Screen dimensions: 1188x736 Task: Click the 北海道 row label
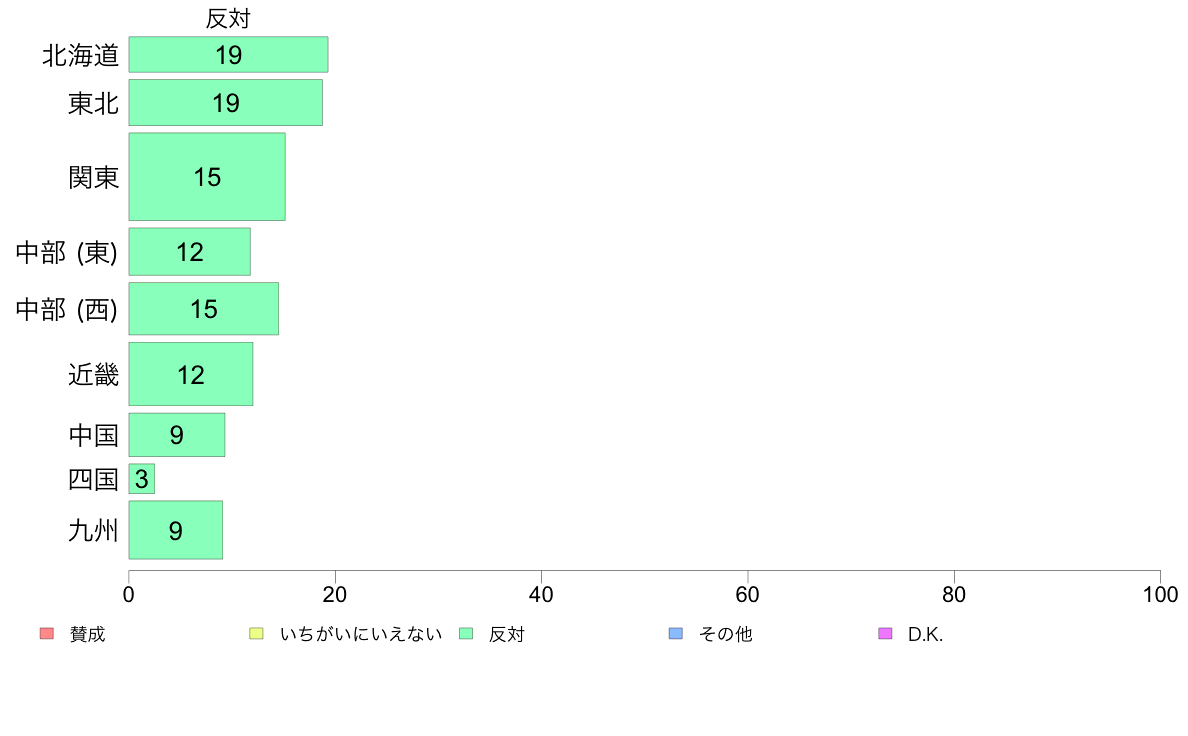(x=80, y=55)
